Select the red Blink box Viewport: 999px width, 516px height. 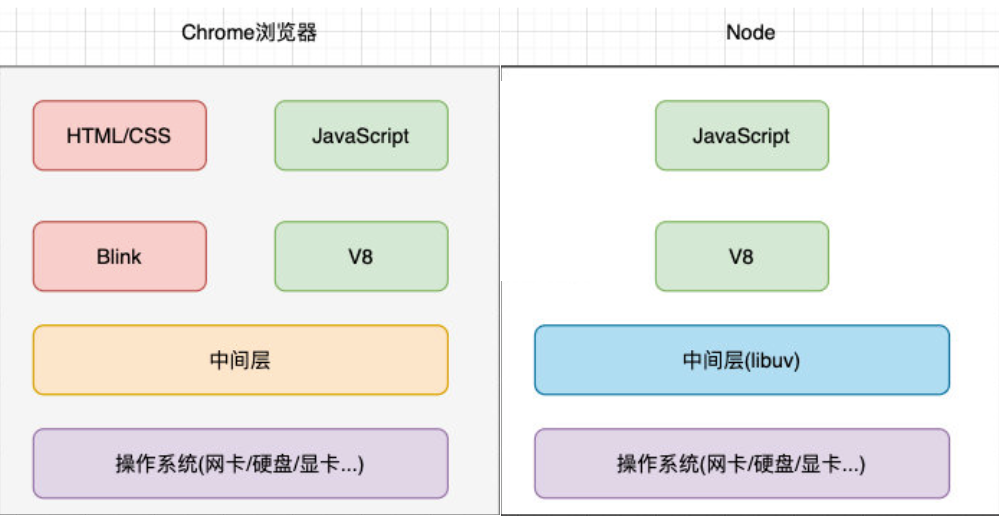pos(119,256)
